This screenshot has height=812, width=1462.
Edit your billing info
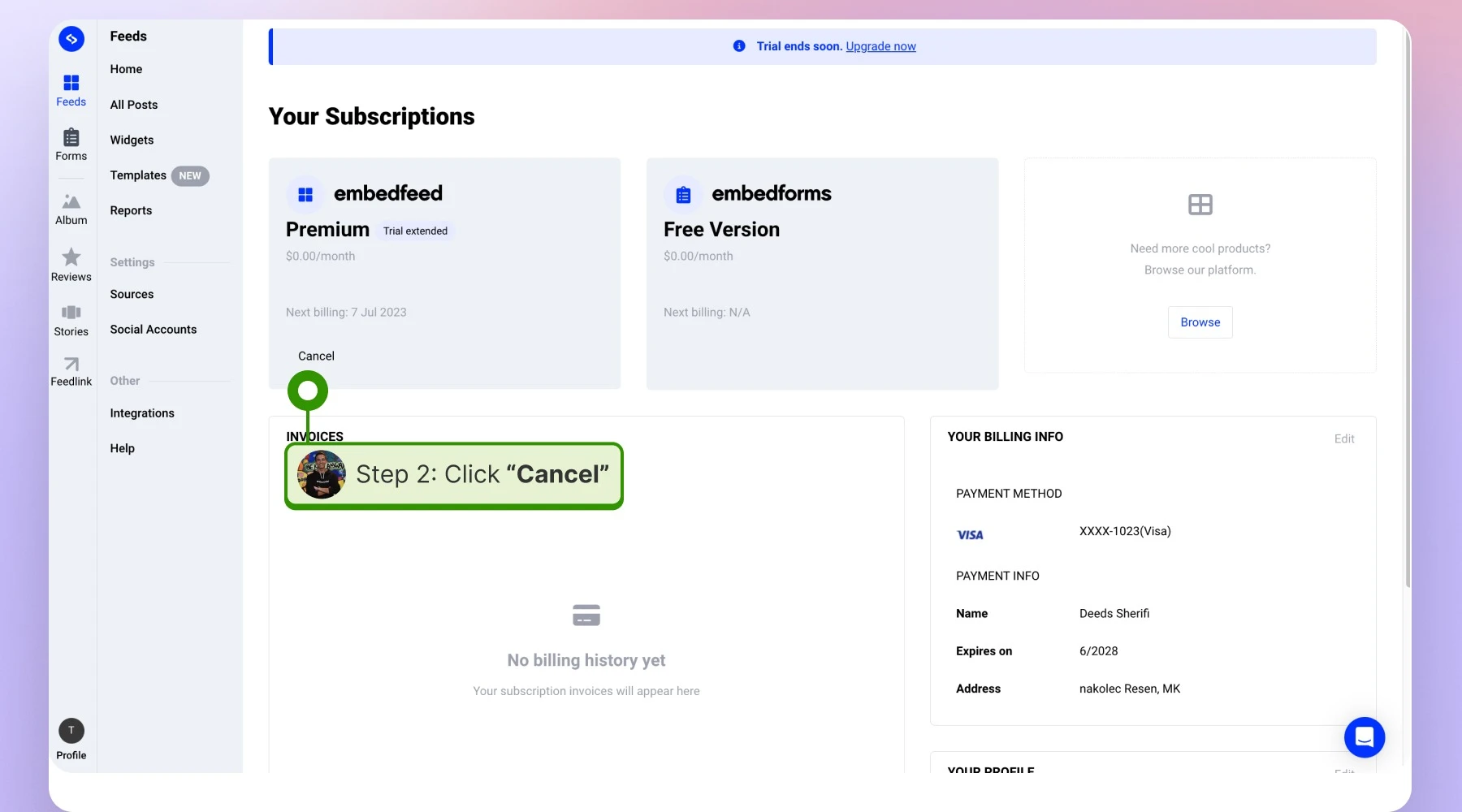coord(1344,439)
